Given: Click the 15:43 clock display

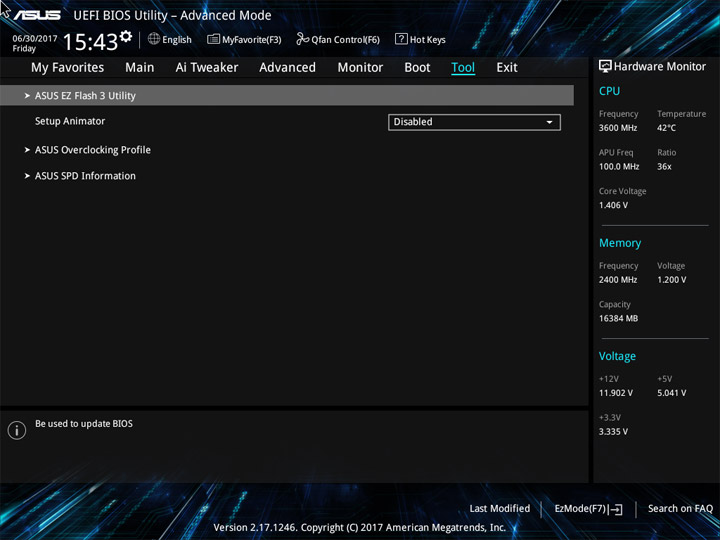Looking at the screenshot, I should tap(90, 42).
